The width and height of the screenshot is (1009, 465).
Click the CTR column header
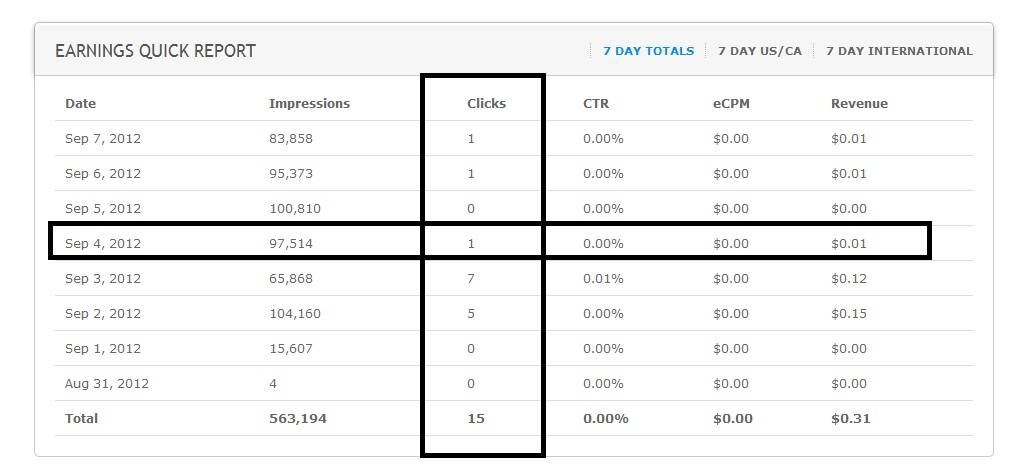[596, 104]
